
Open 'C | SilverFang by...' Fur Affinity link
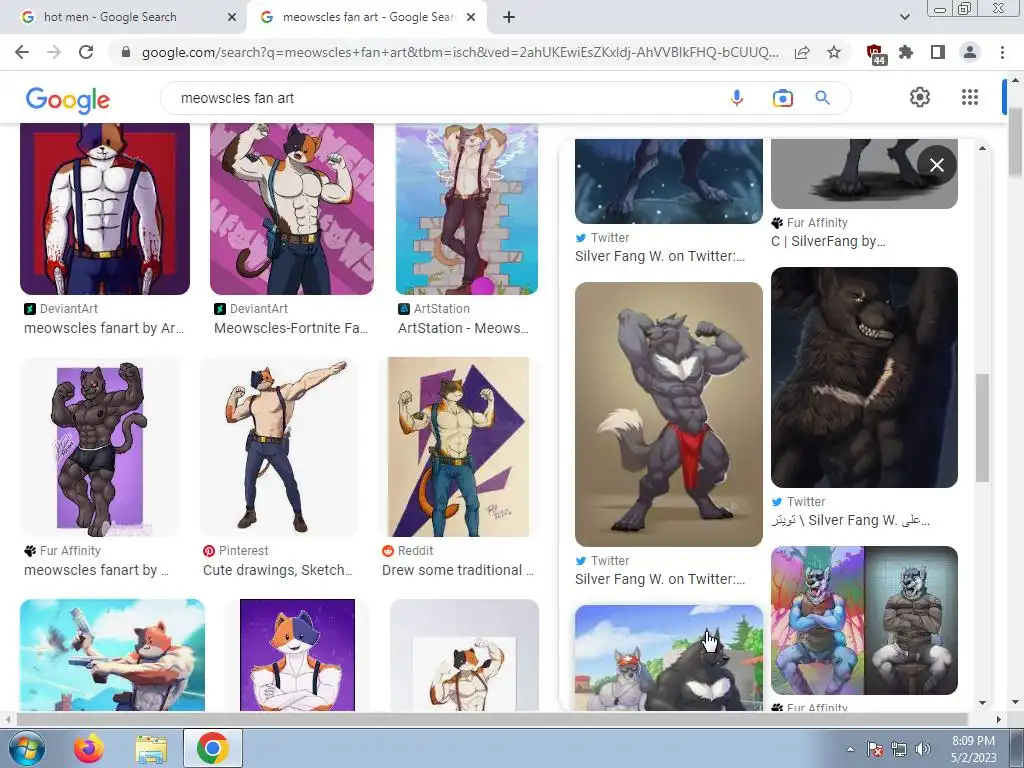pyautogui.click(x=828, y=241)
